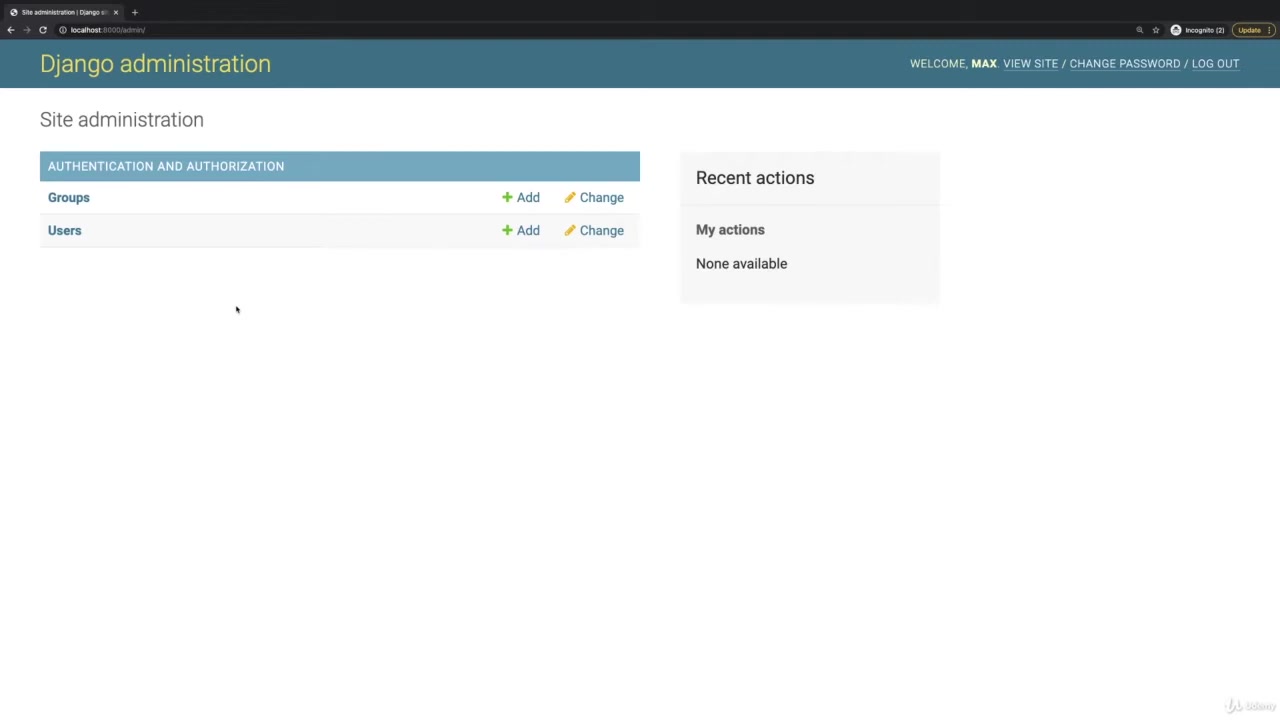Log out of Django admin
Screen dimensions: 1280x720
[1215, 64]
